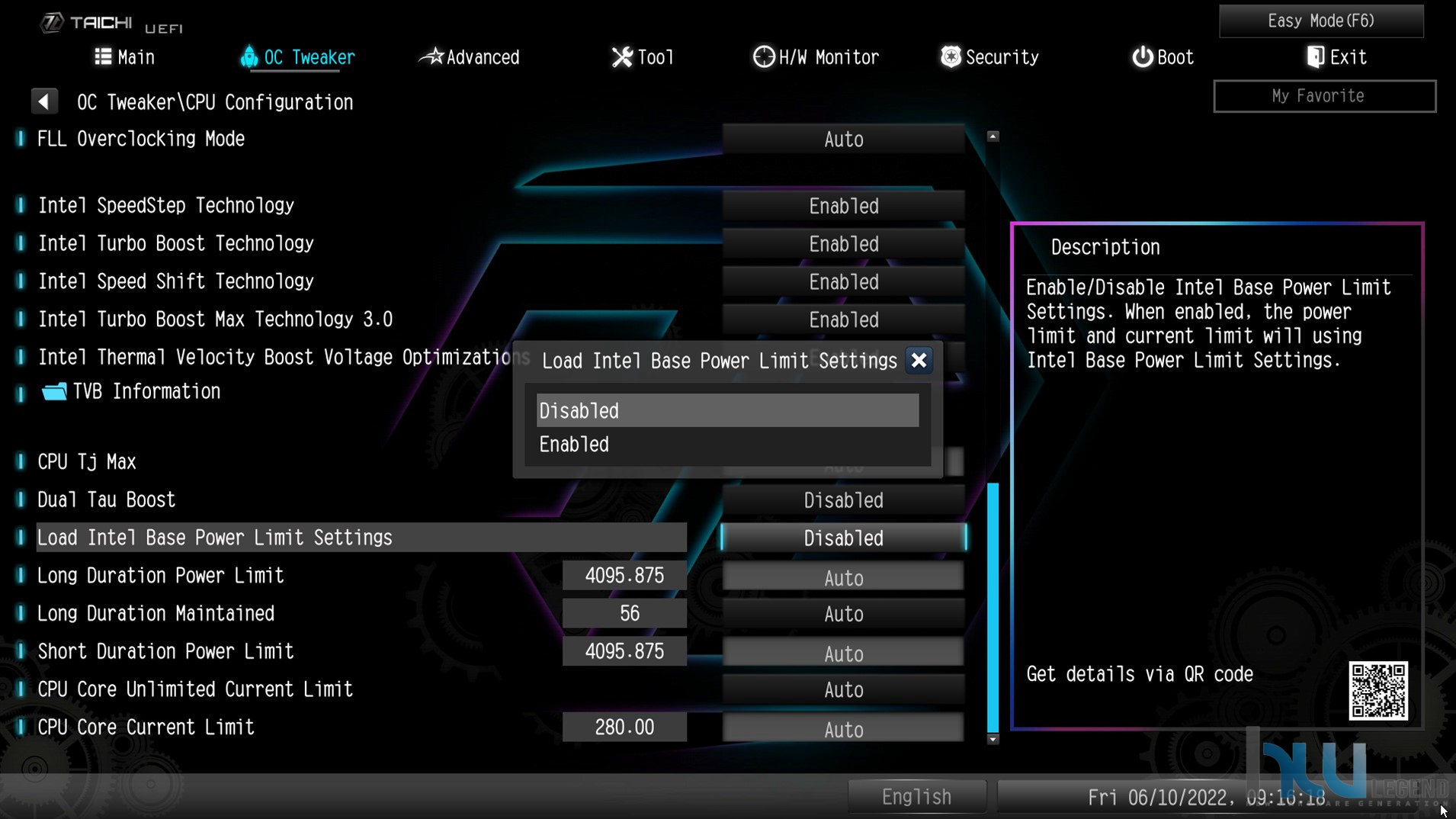Toggle Intel SpeedStep Technology Enabled value
The width and height of the screenshot is (1456, 819).
[x=843, y=206]
